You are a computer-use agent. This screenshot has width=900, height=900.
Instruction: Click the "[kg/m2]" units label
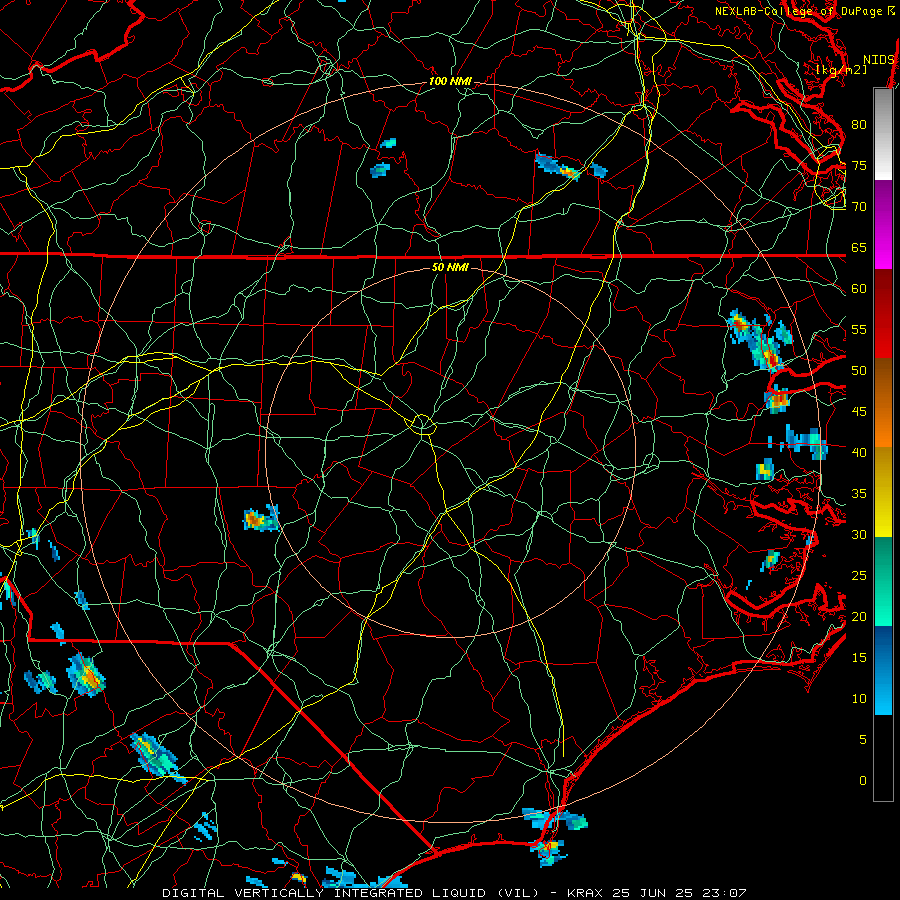point(842,70)
